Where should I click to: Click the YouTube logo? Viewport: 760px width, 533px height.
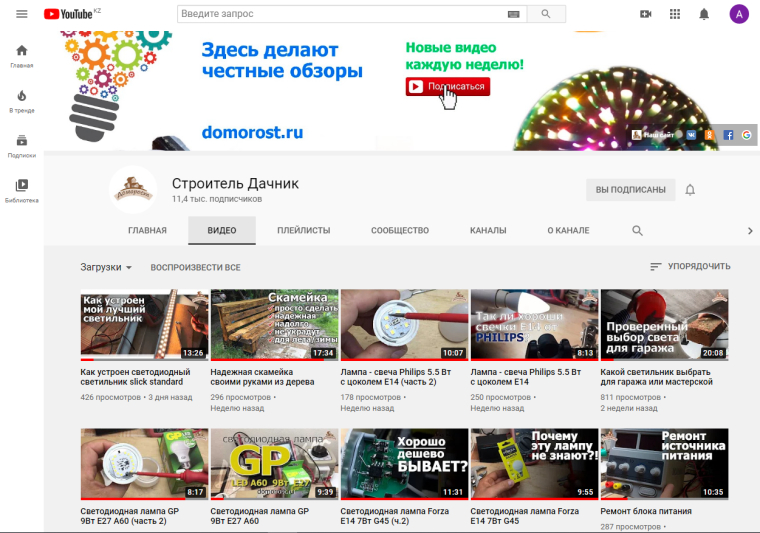(72, 14)
